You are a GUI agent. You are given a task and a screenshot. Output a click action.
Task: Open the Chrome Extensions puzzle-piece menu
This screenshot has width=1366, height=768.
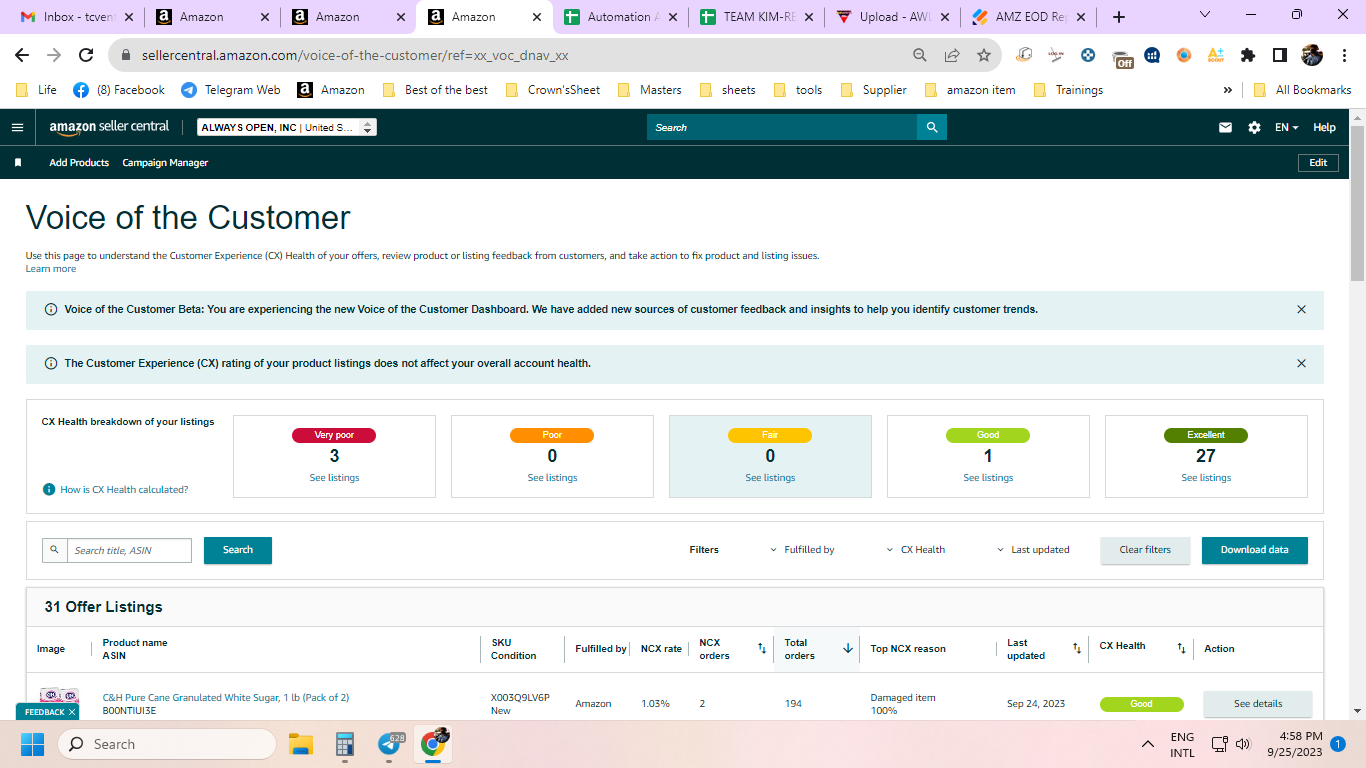(x=1248, y=55)
